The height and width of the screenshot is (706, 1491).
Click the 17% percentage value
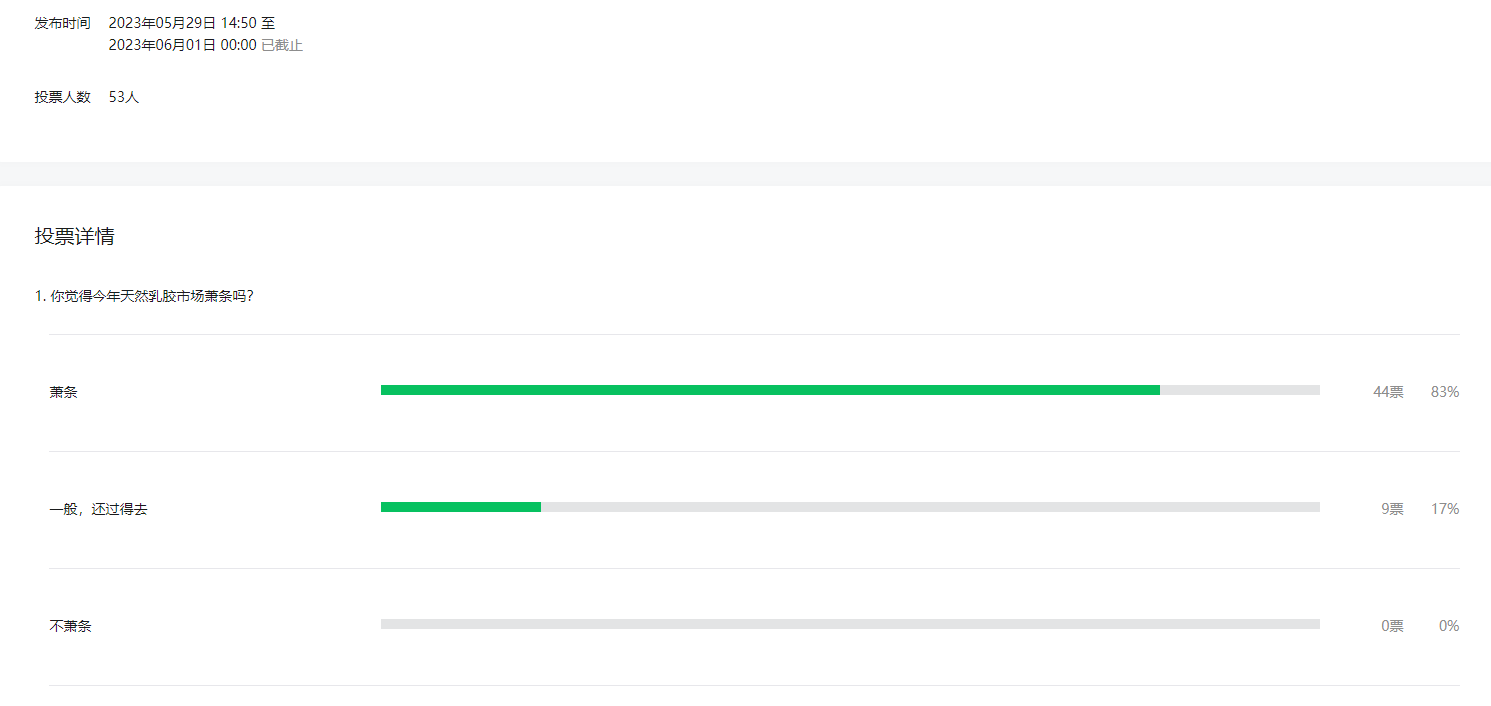point(1445,509)
